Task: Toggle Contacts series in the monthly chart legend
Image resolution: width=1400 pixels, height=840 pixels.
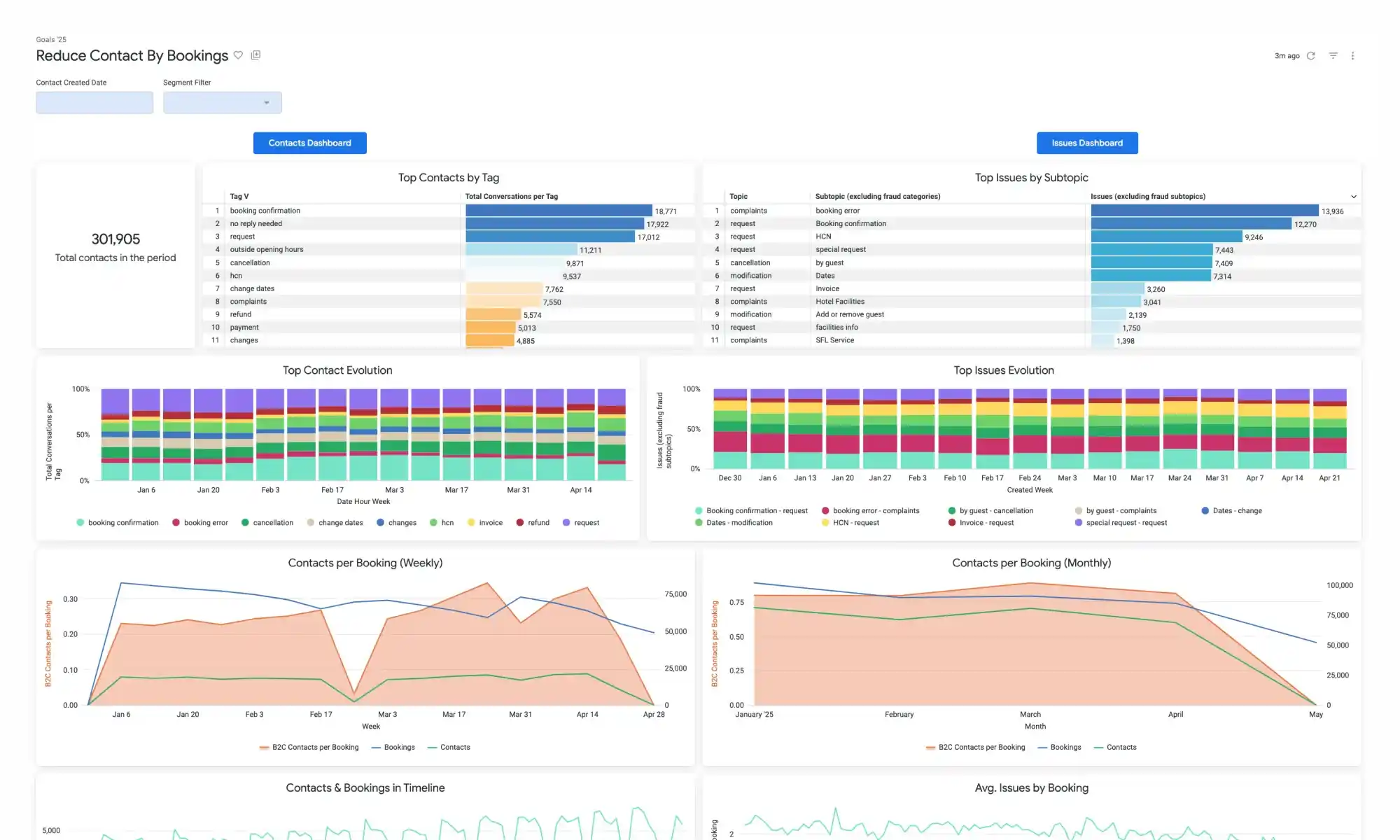Action: tap(1121, 748)
